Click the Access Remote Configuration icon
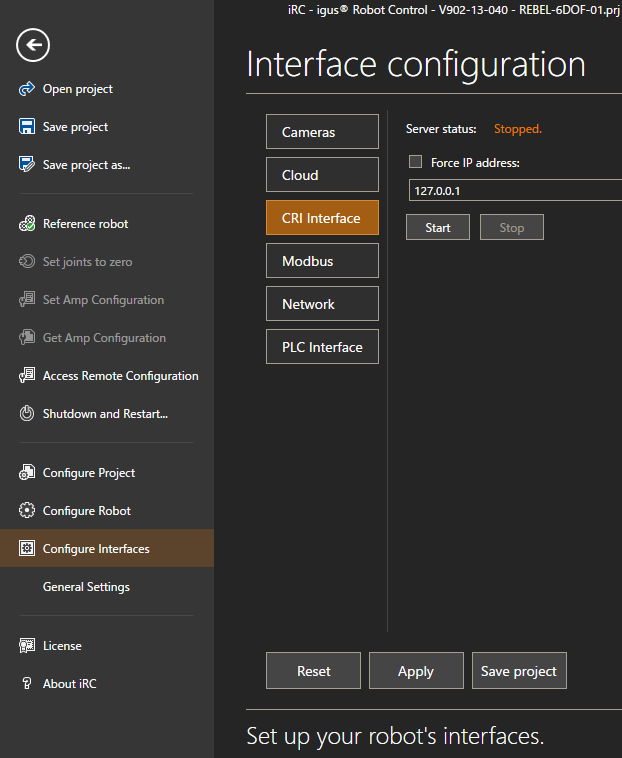 (x=27, y=376)
